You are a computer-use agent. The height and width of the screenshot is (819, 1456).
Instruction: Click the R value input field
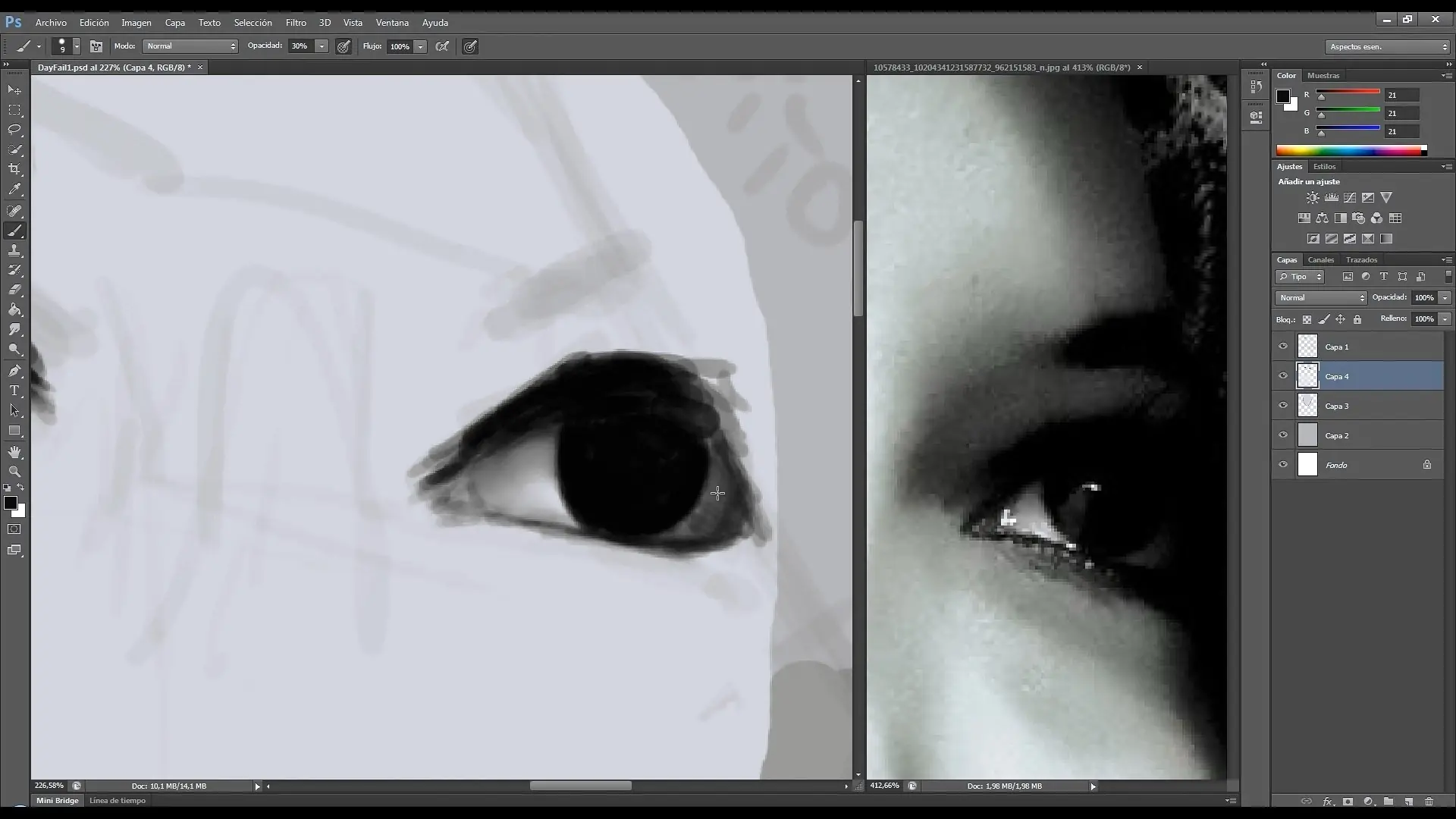[x=1401, y=95]
